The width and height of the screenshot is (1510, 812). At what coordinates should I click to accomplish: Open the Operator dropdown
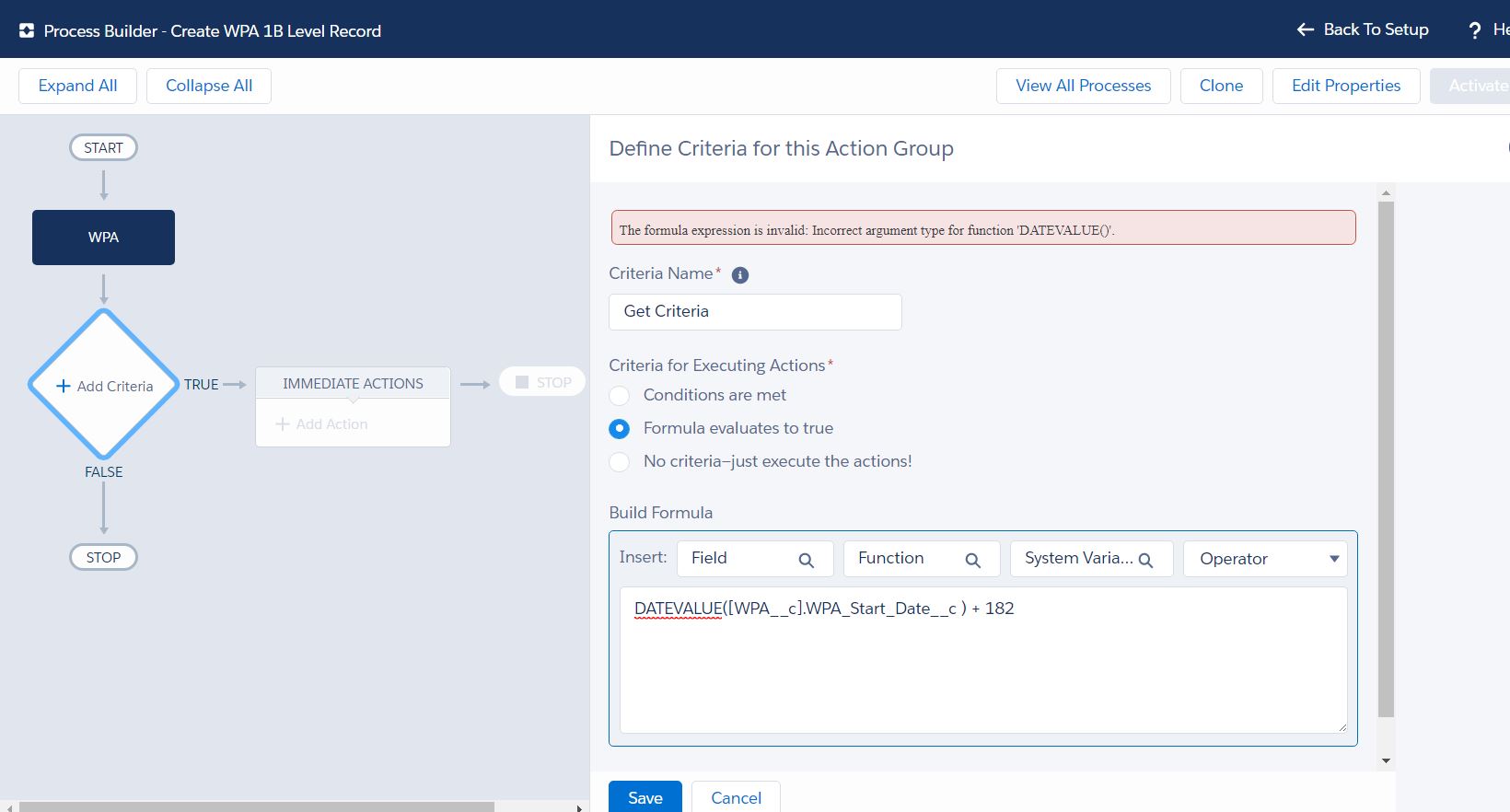click(1265, 559)
